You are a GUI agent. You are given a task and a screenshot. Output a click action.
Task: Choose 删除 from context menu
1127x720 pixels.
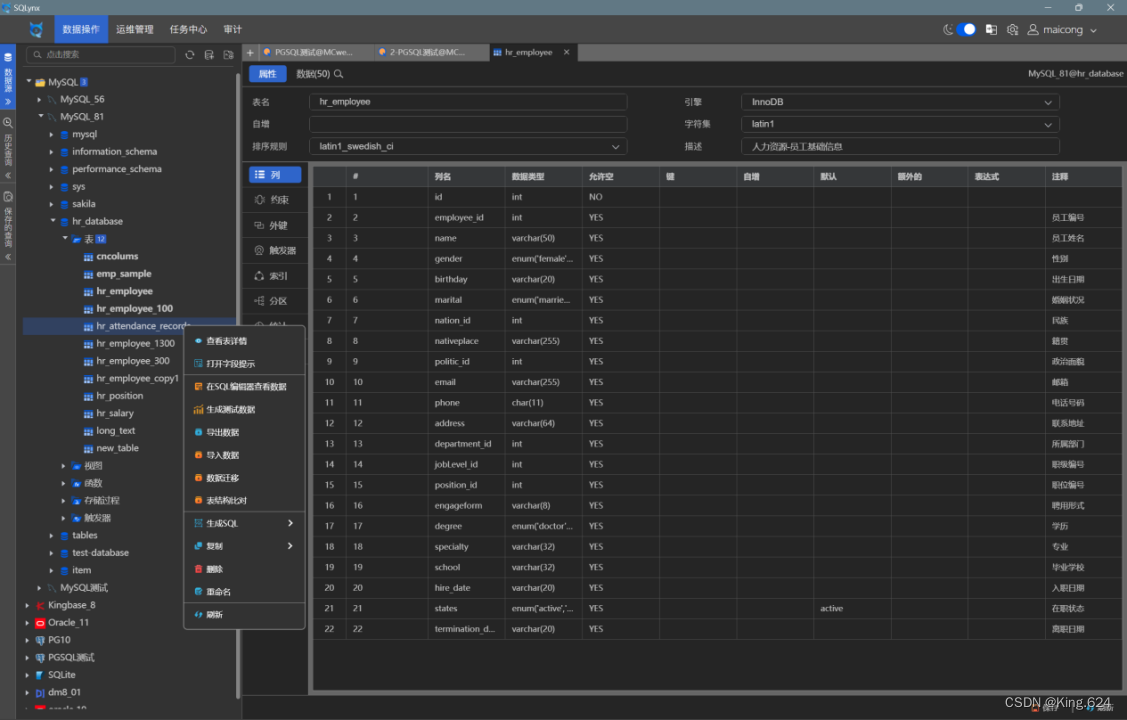244,568
